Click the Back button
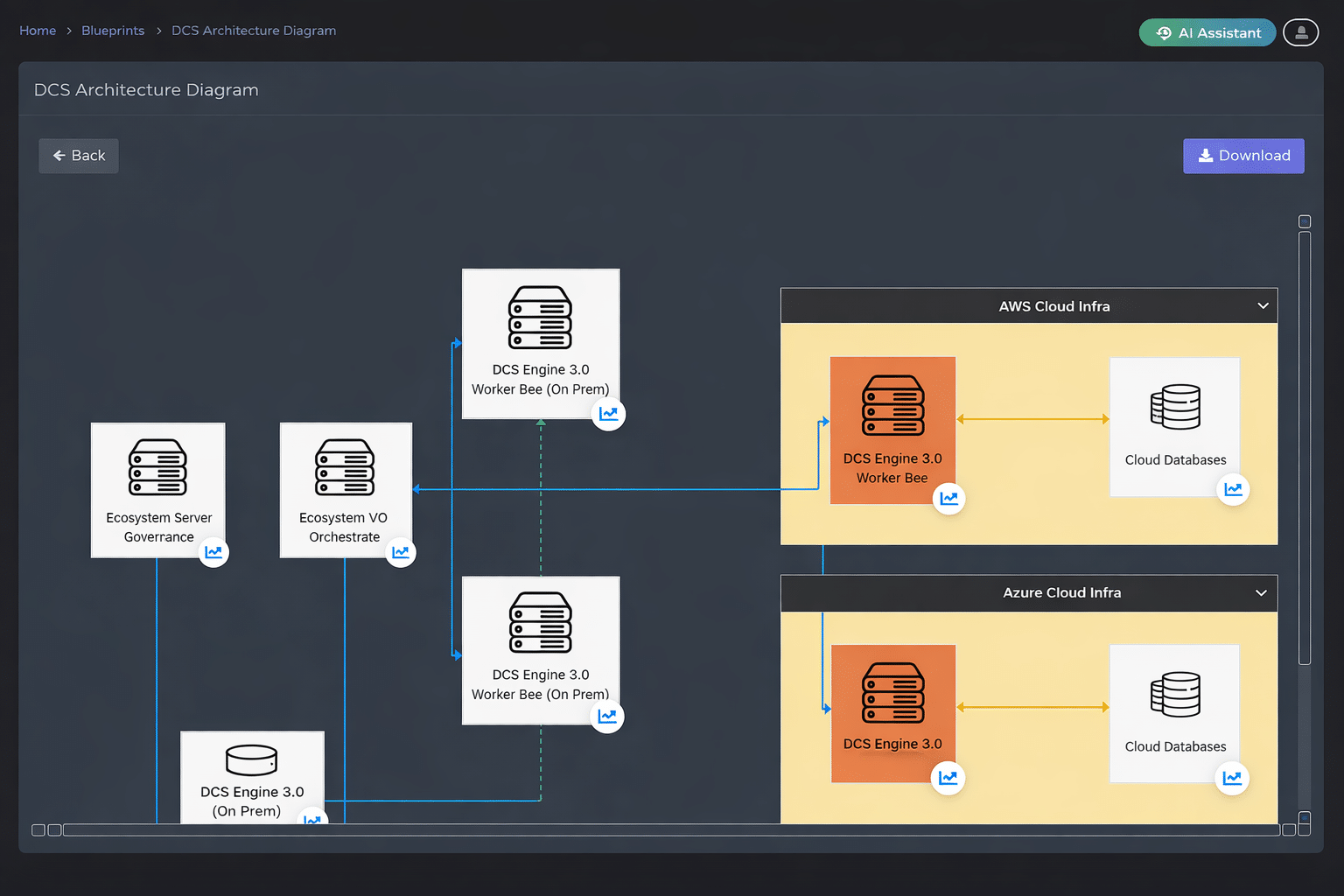The width and height of the screenshot is (1344, 896). [x=79, y=156]
